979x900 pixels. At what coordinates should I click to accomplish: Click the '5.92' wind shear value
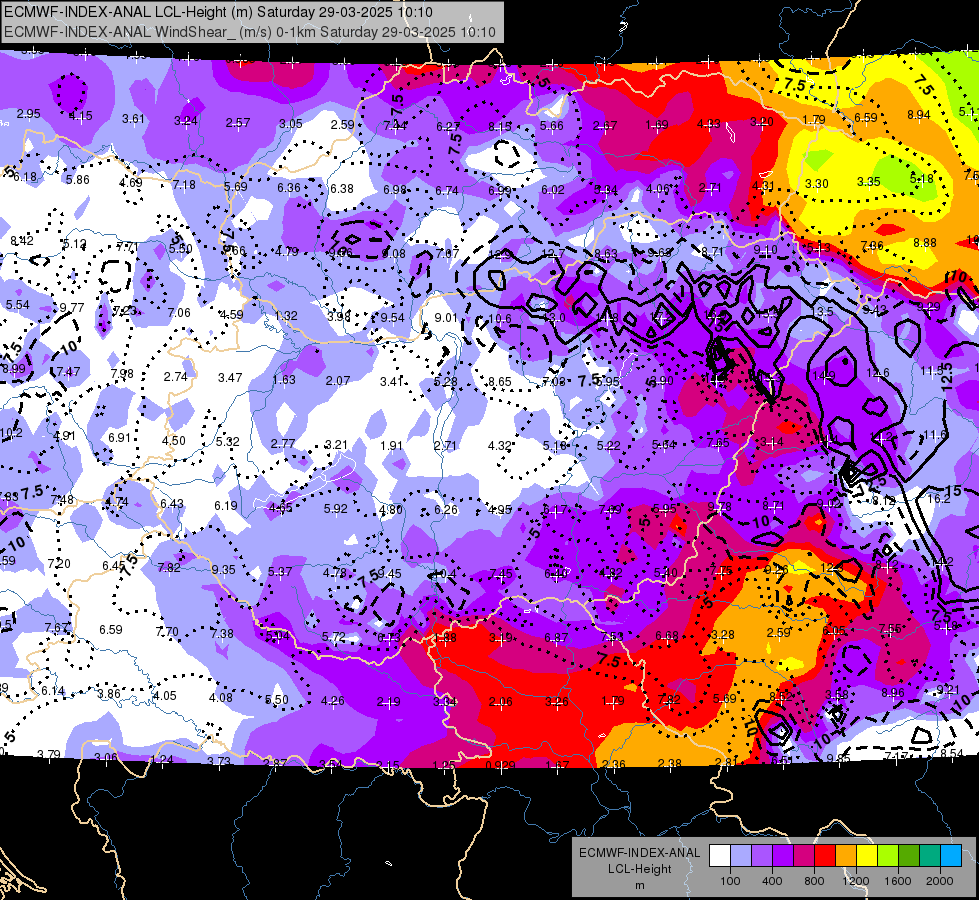pos(335,508)
